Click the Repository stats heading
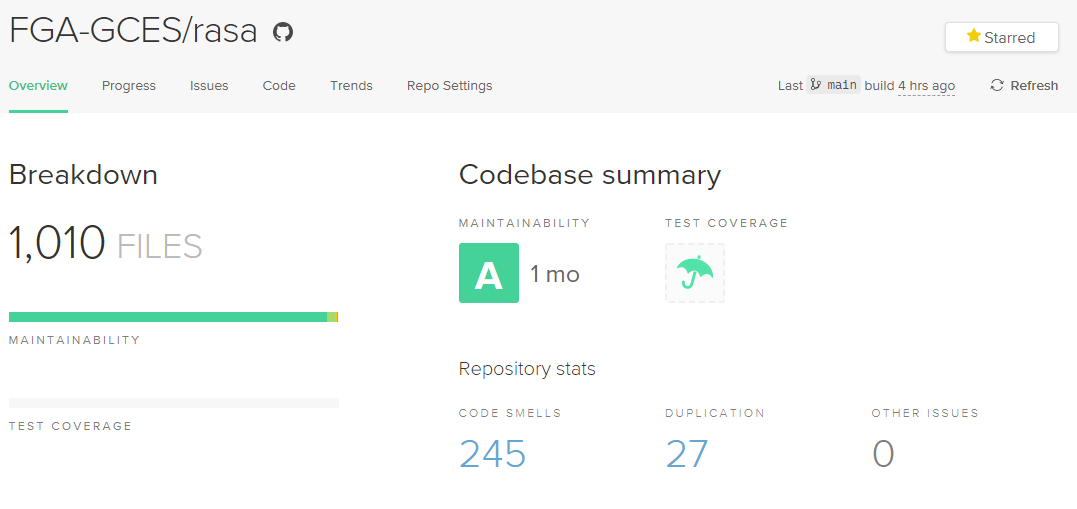Screen dimensions: 1077x509 coord(527,369)
